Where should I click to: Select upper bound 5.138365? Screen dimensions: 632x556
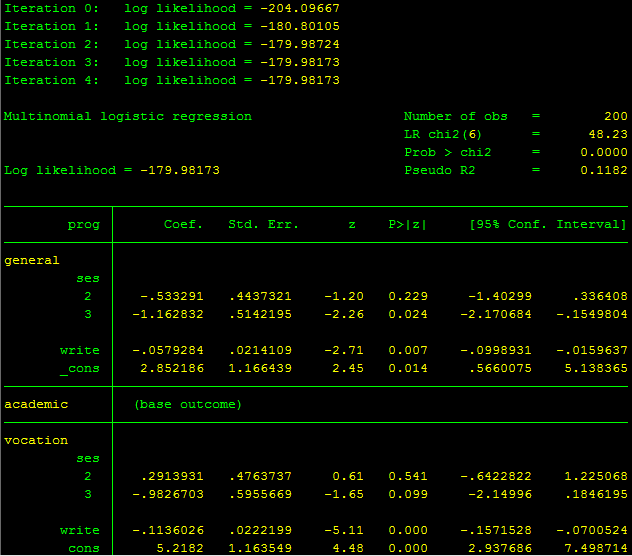point(596,369)
